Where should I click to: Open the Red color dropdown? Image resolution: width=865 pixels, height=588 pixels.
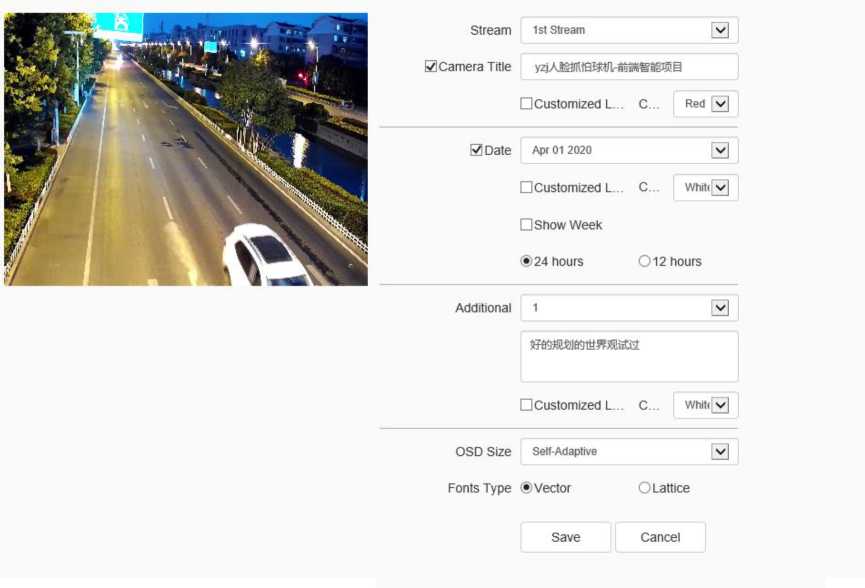click(705, 104)
